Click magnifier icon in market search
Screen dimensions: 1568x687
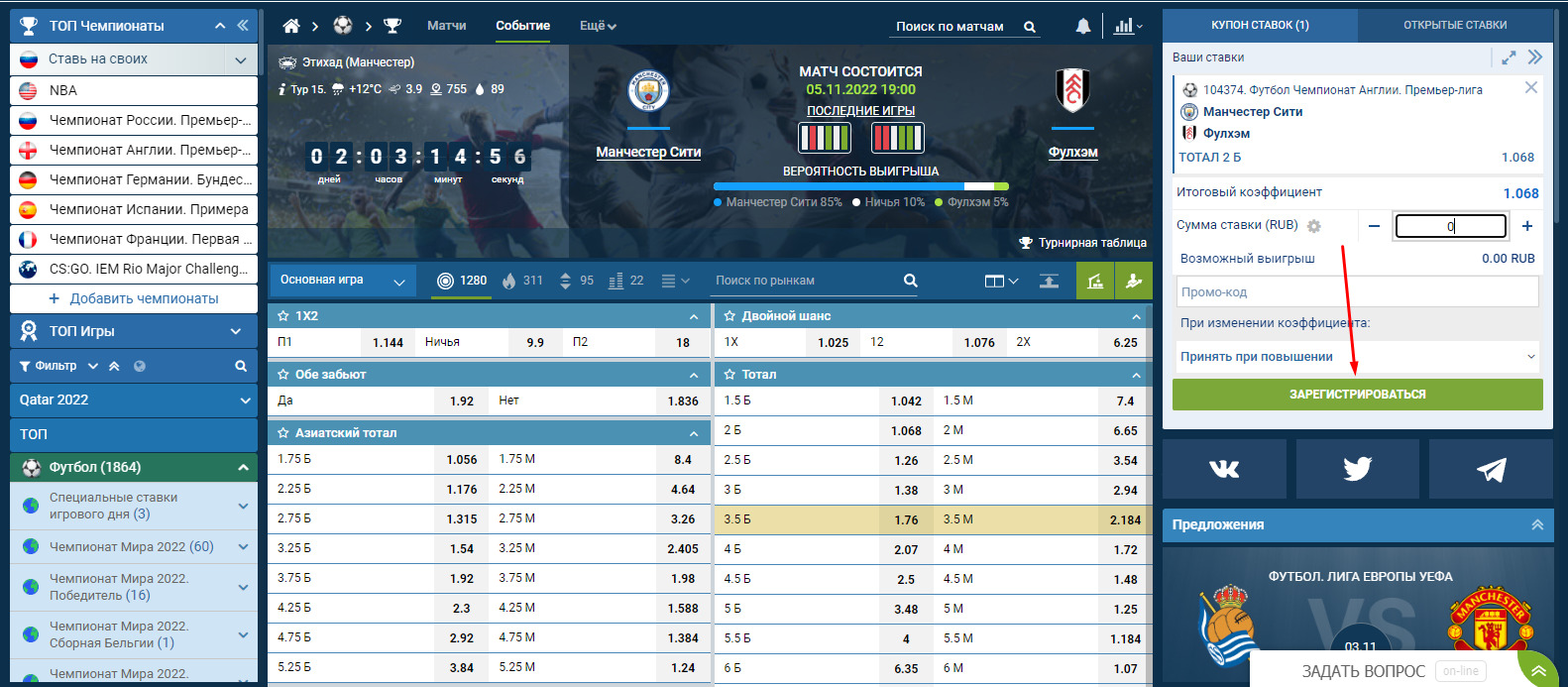910,281
